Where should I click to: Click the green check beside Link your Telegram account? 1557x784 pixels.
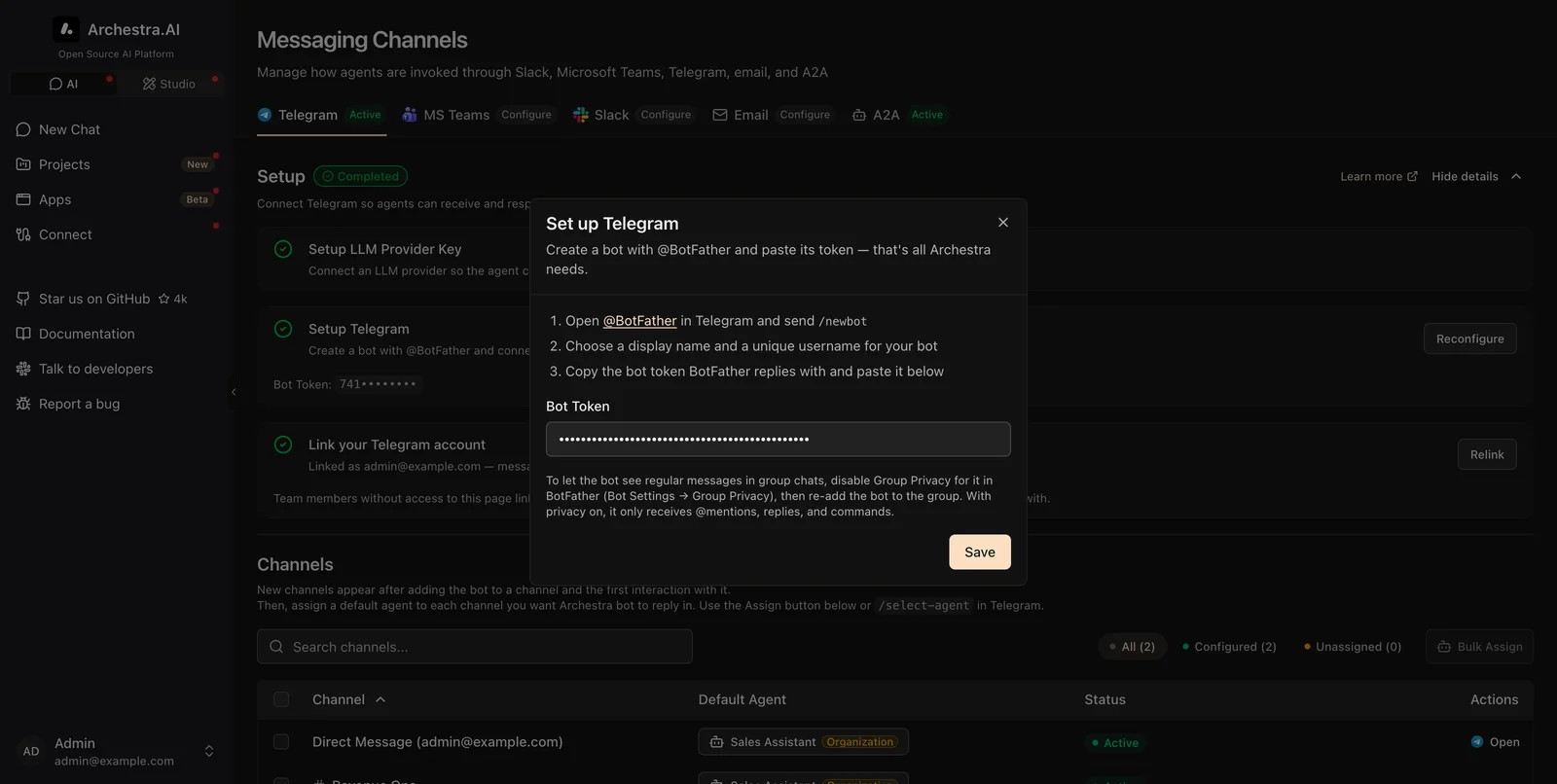click(x=283, y=445)
